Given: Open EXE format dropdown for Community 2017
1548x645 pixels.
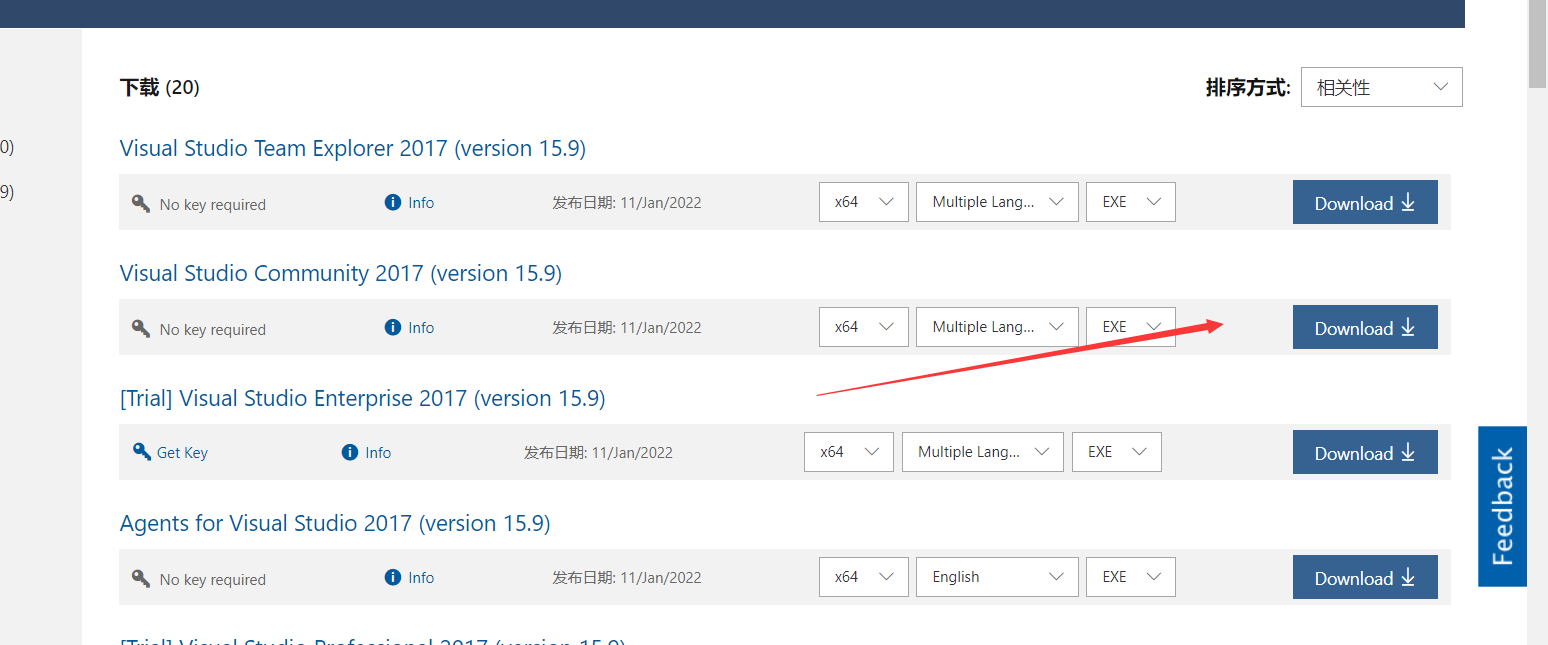Looking at the screenshot, I should 1131,327.
